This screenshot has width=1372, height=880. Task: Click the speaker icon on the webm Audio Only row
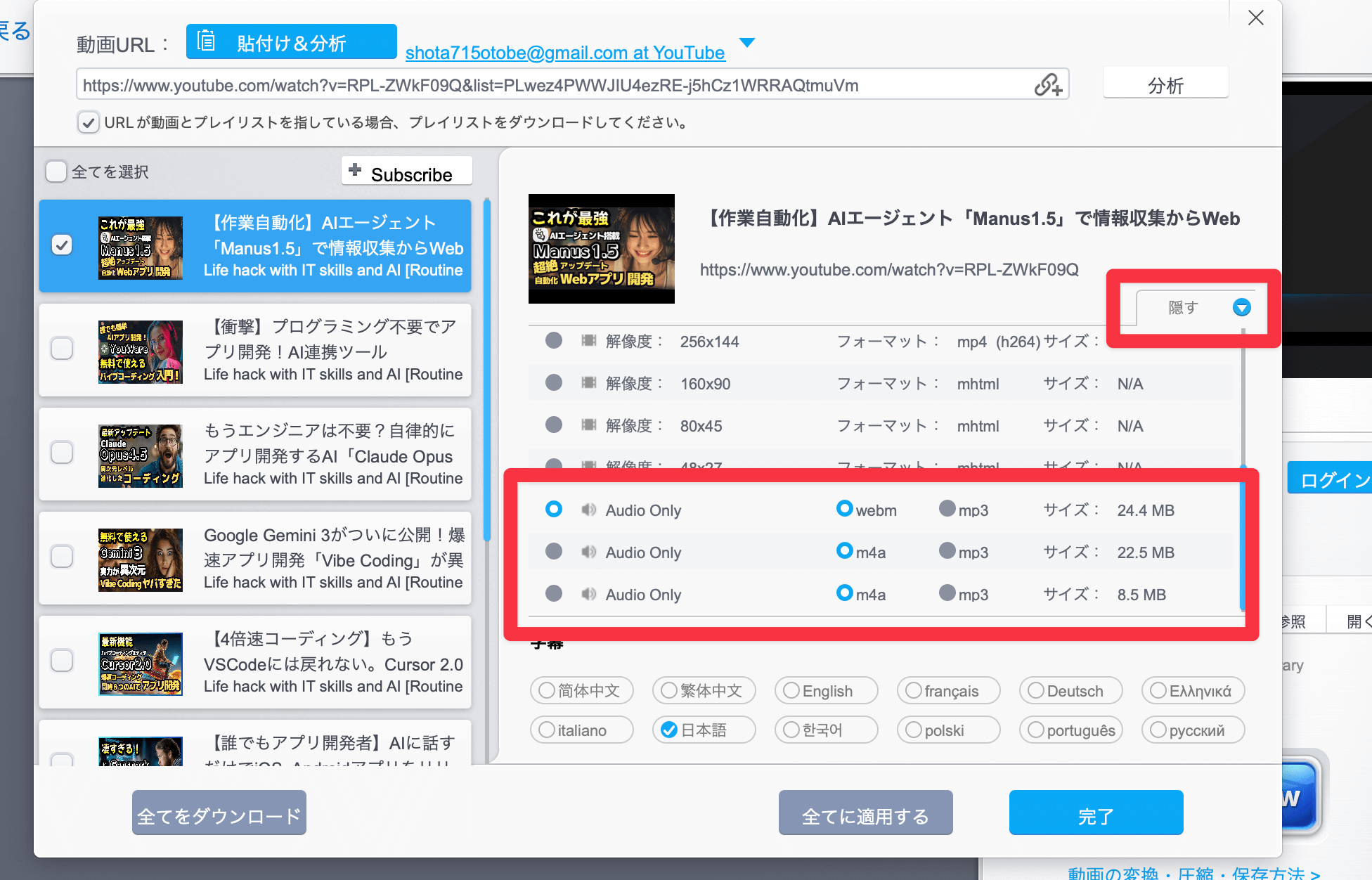coord(589,510)
